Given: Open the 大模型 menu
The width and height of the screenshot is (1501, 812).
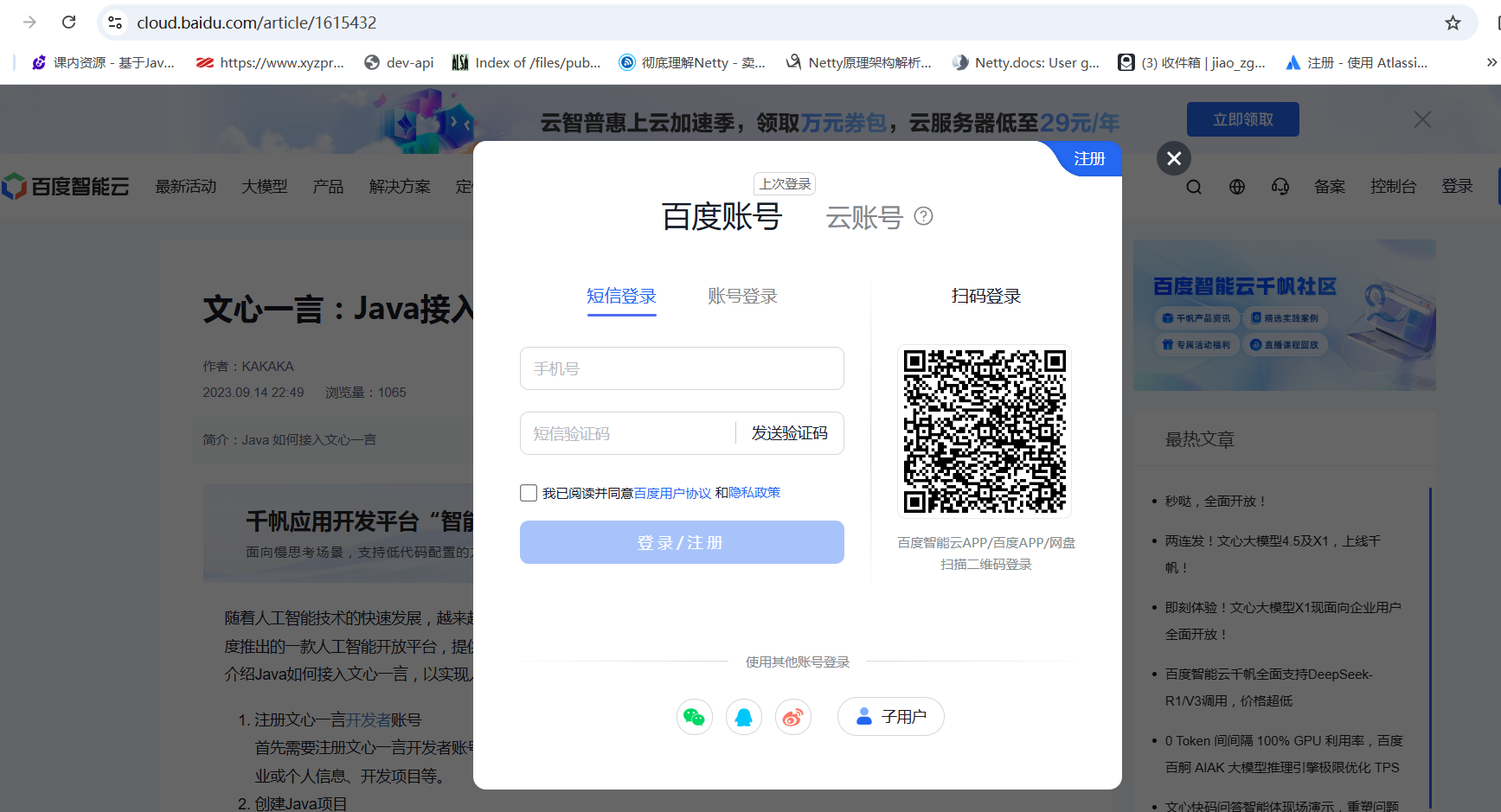Looking at the screenshot, I should coord(265,187).
